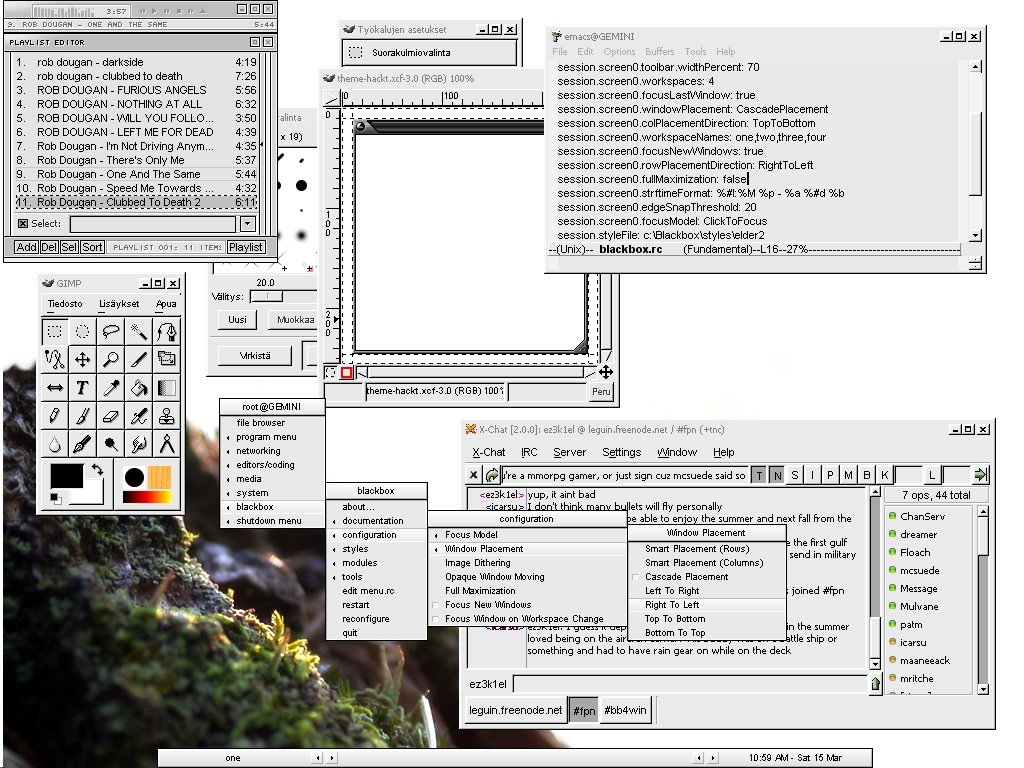Toggle X-Chat I channel mode button
Screen dimensions: 1024x768
tap(812, 475)
